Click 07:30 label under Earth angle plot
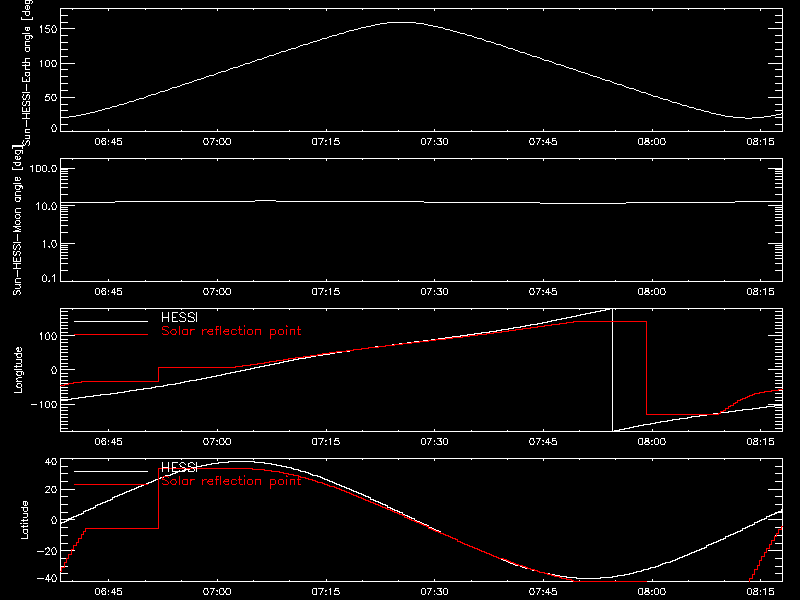The image size is (800, 600). (434, 142)
